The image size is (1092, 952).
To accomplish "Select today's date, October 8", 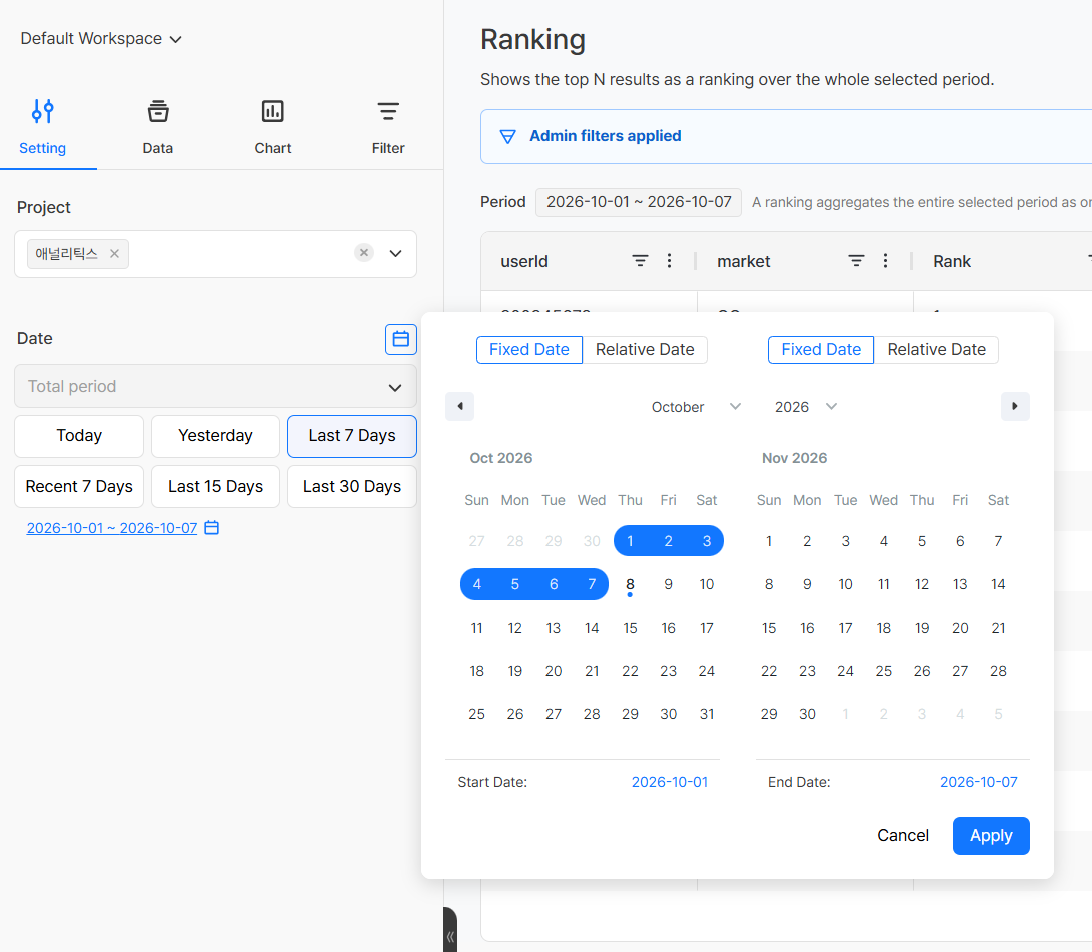I will pyautogui.click(x=630, y=584).
